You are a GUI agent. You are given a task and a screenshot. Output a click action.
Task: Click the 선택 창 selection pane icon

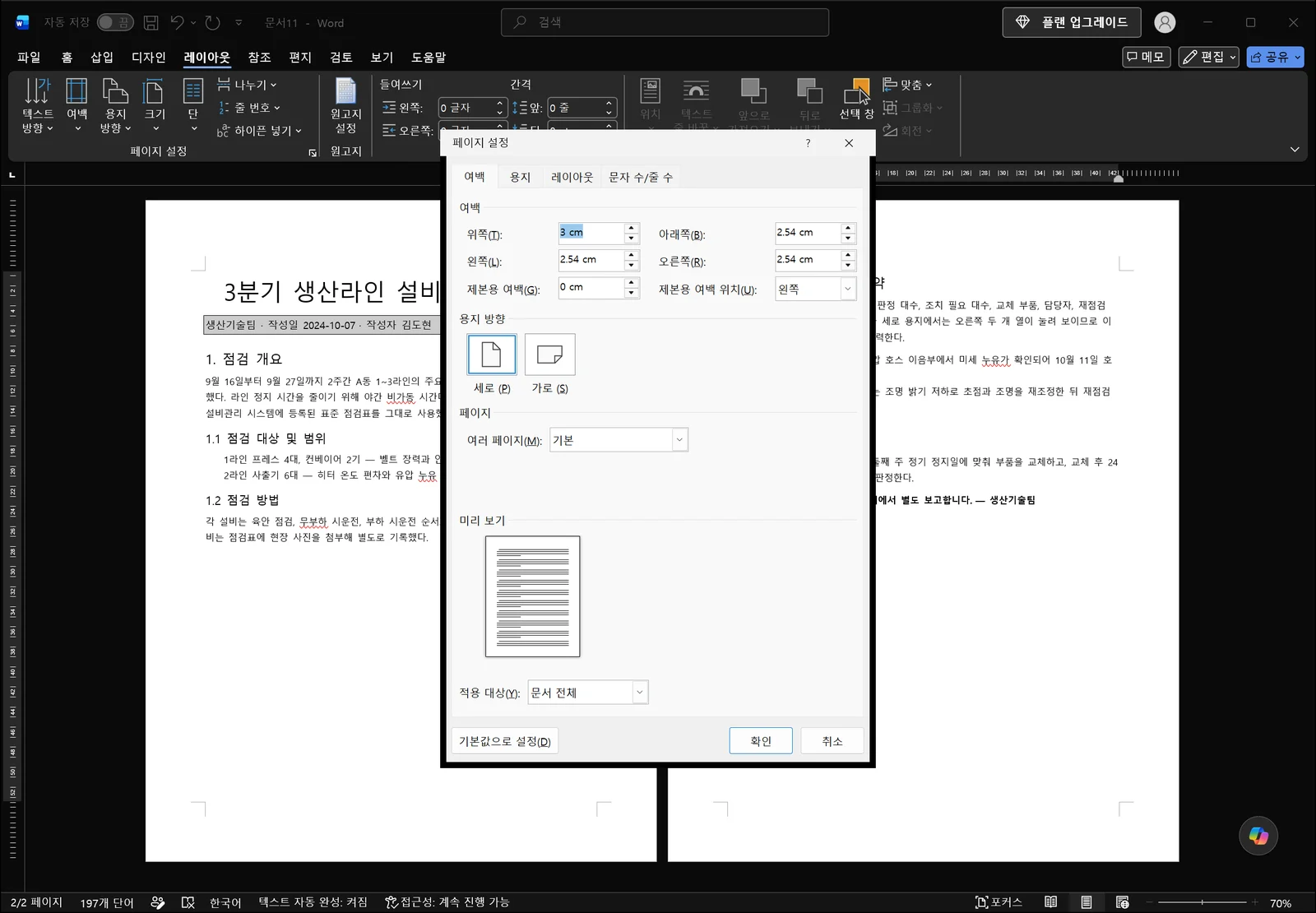pos(856,99)
